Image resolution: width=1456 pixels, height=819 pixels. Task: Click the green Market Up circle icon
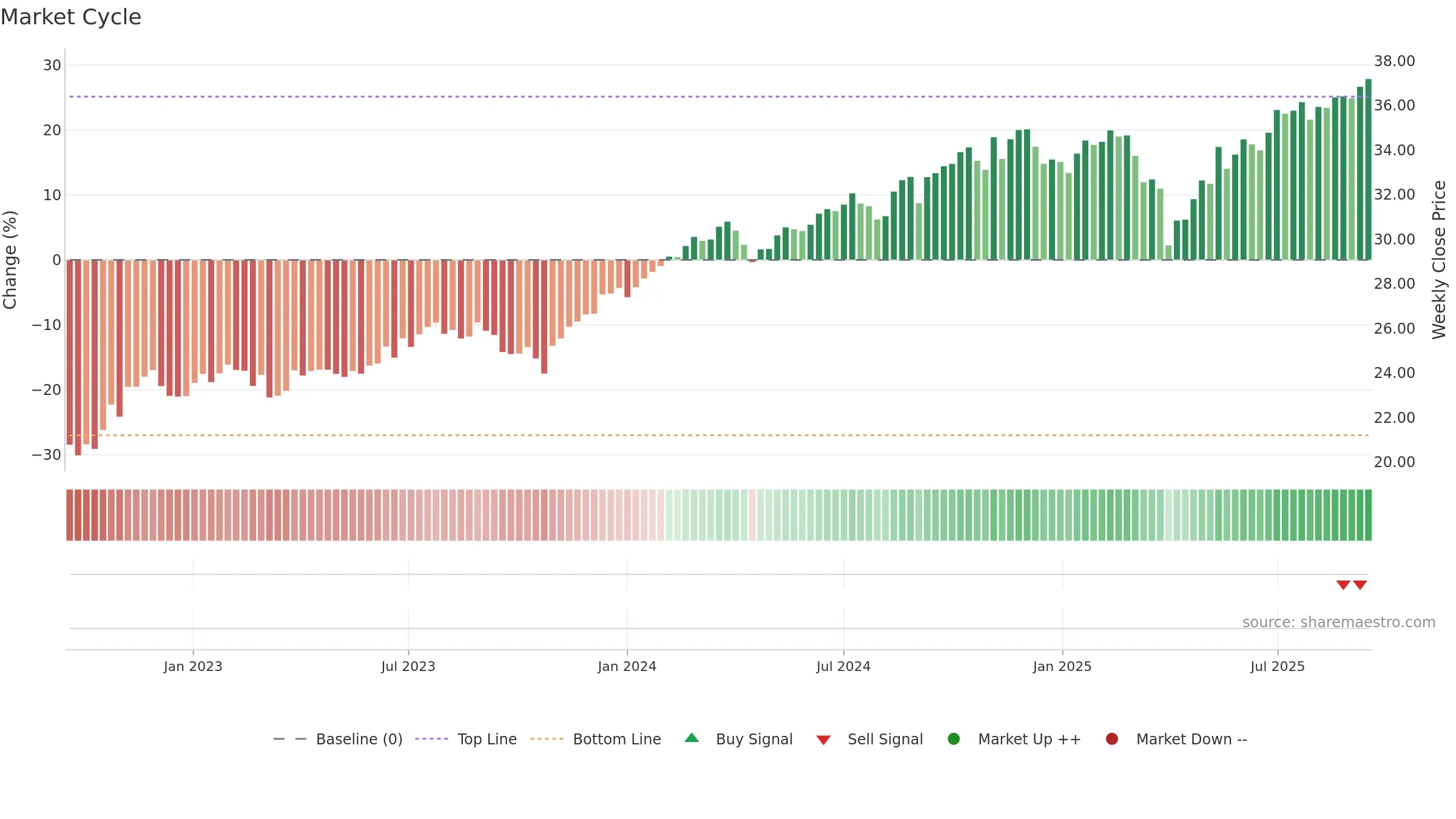pyautogui.click(x=954, y=739)
